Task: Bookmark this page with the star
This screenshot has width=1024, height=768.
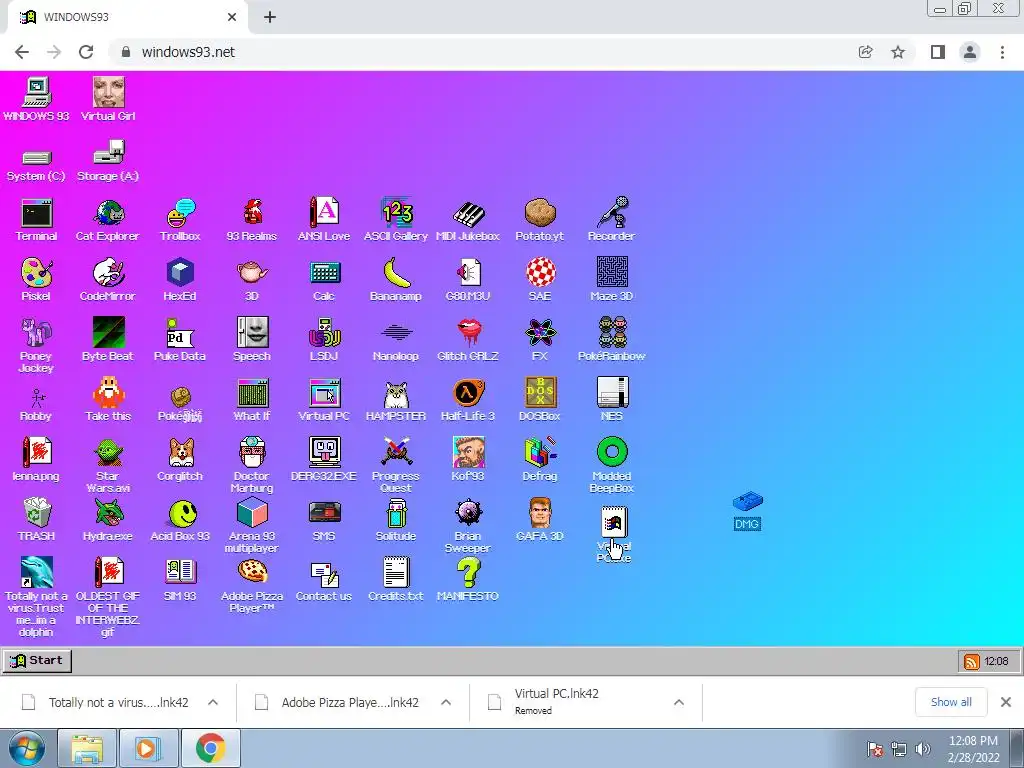Action: (x=898, y=52)
